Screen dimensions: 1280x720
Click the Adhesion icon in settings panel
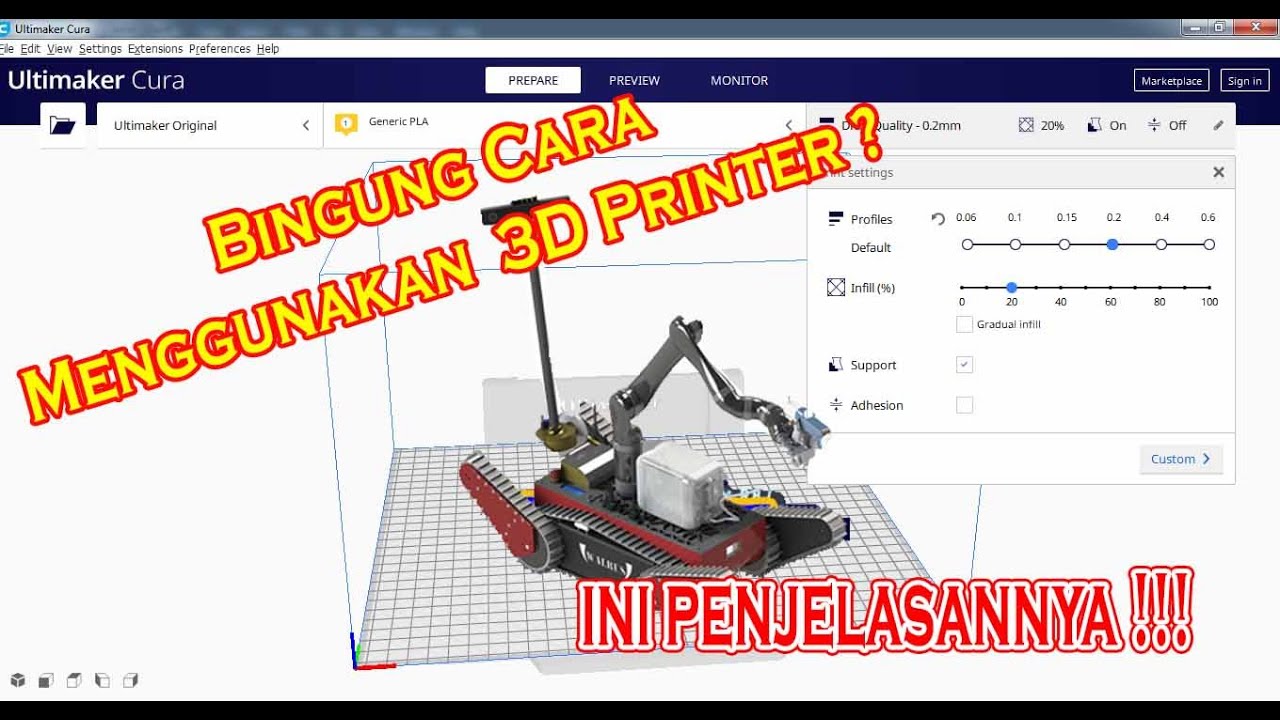[x=836, y=405]
